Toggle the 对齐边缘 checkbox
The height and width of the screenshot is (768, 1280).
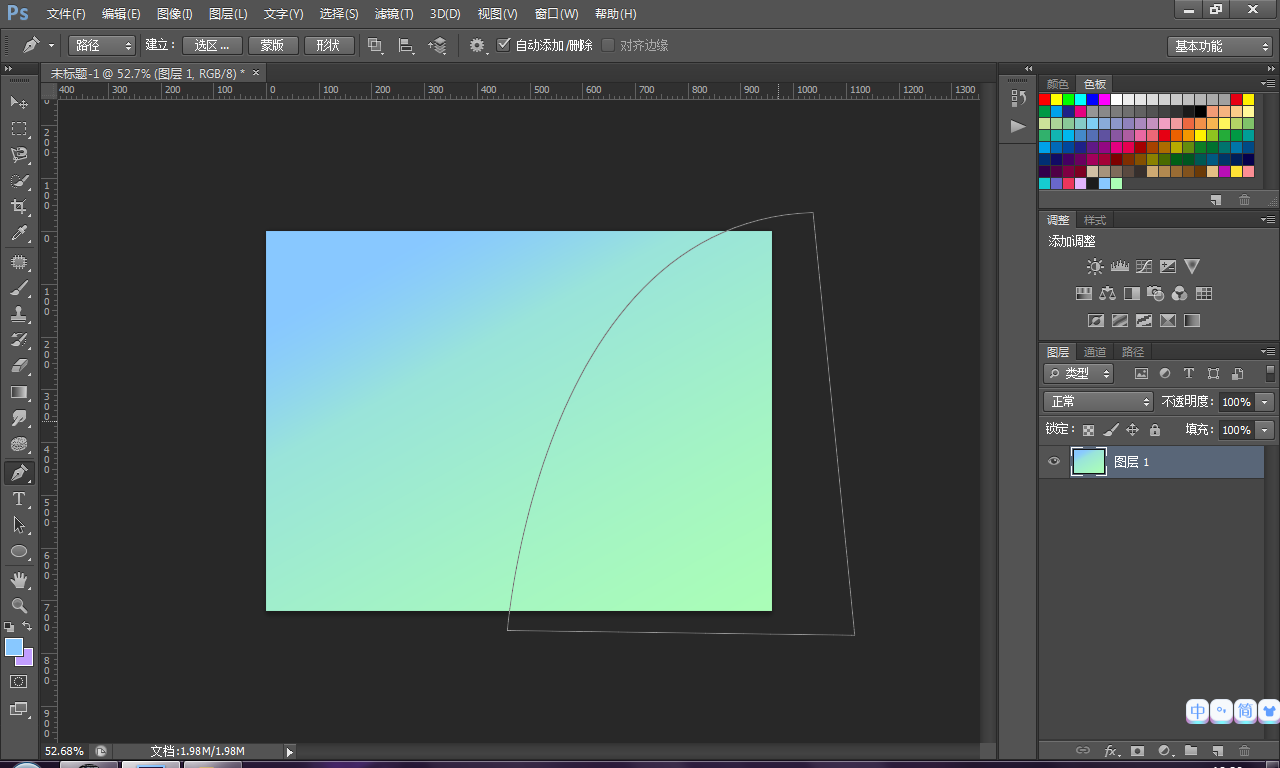tap(608, 45)
